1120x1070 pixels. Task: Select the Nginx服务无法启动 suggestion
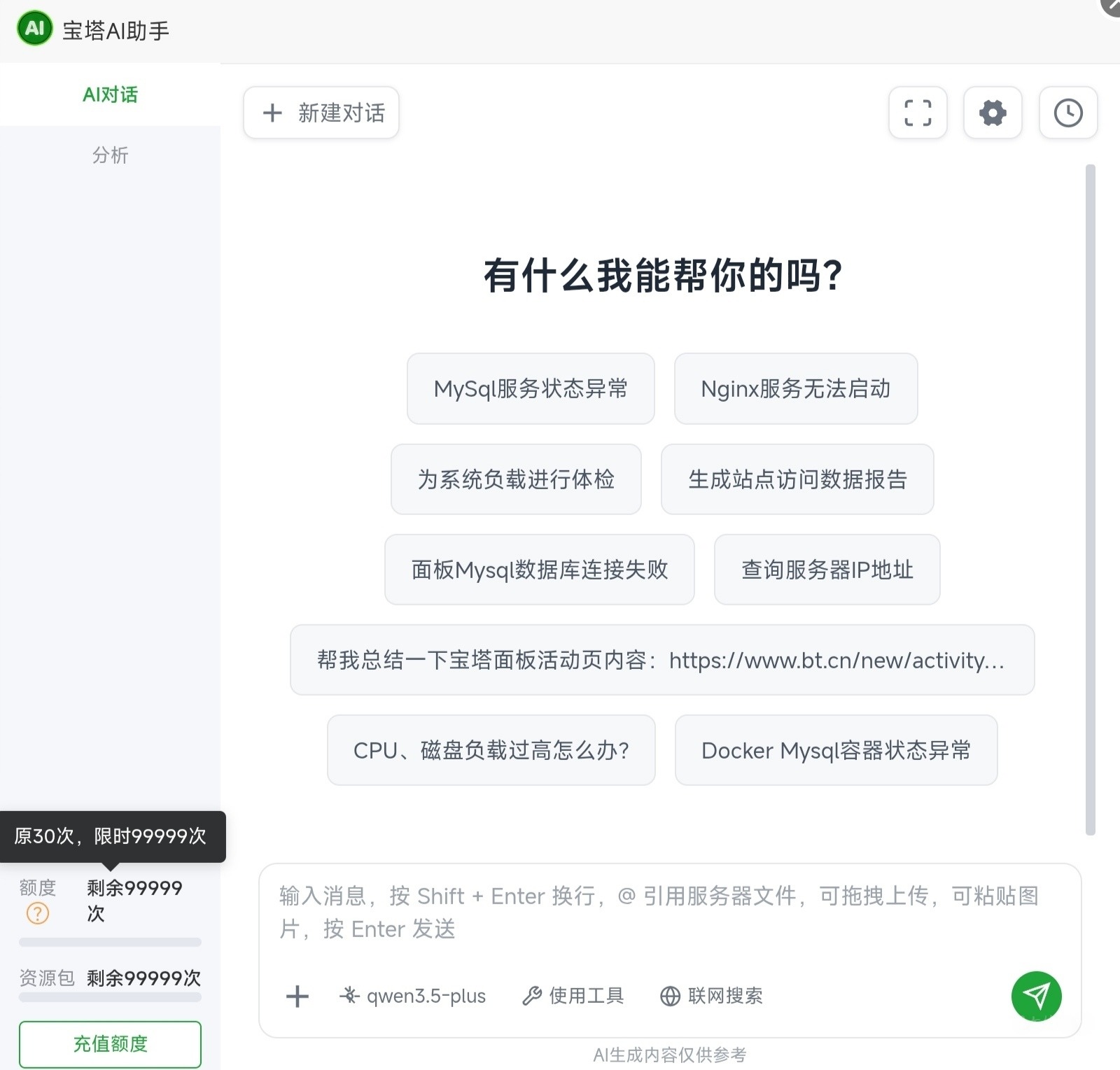point(796,388)
